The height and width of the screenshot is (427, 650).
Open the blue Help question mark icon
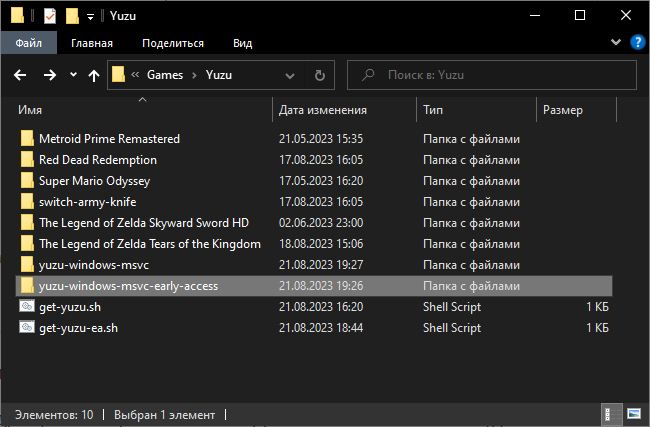pos(638,42)
